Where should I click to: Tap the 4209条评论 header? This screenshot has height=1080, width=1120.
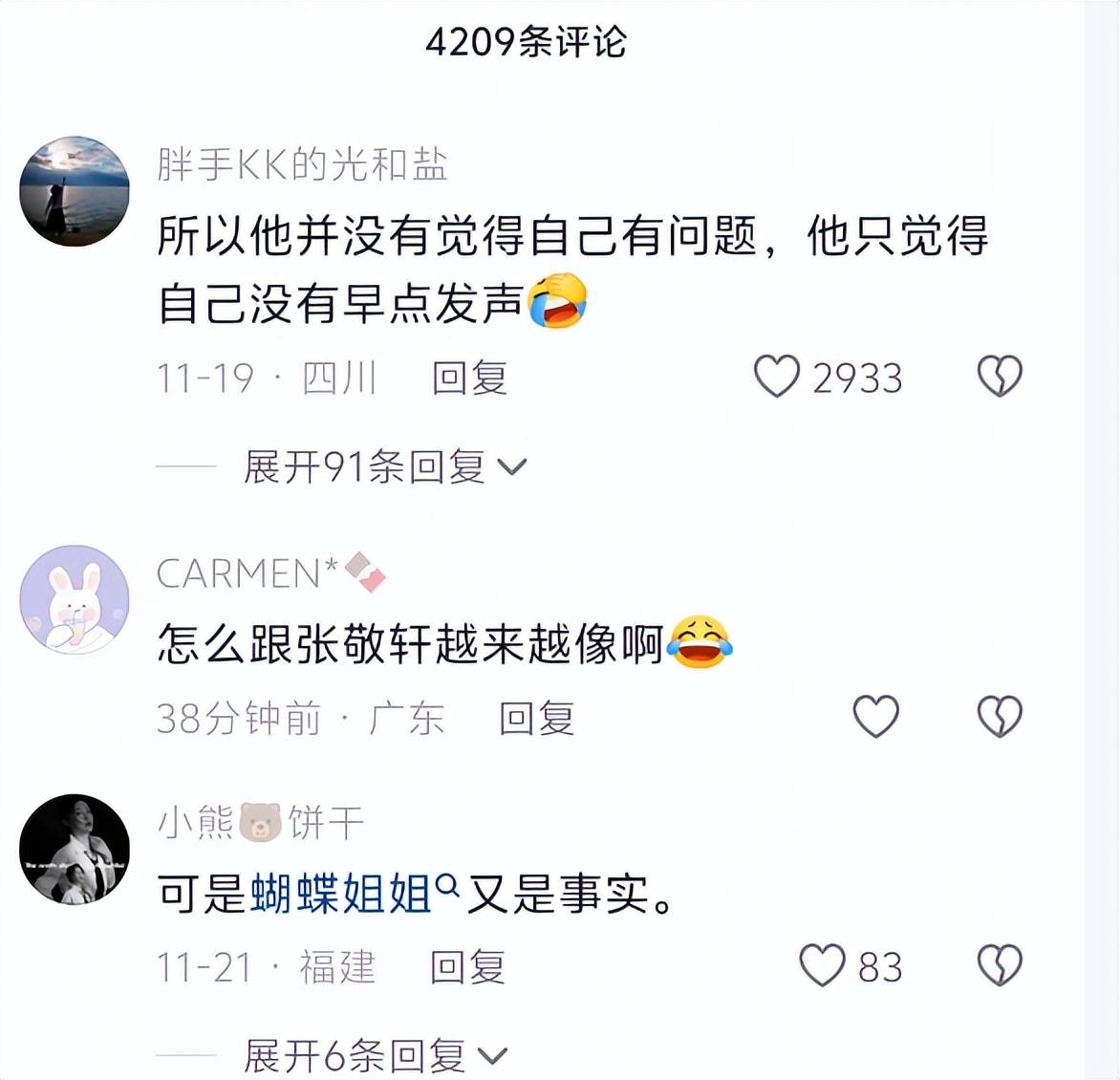click(x=527, y=42)
